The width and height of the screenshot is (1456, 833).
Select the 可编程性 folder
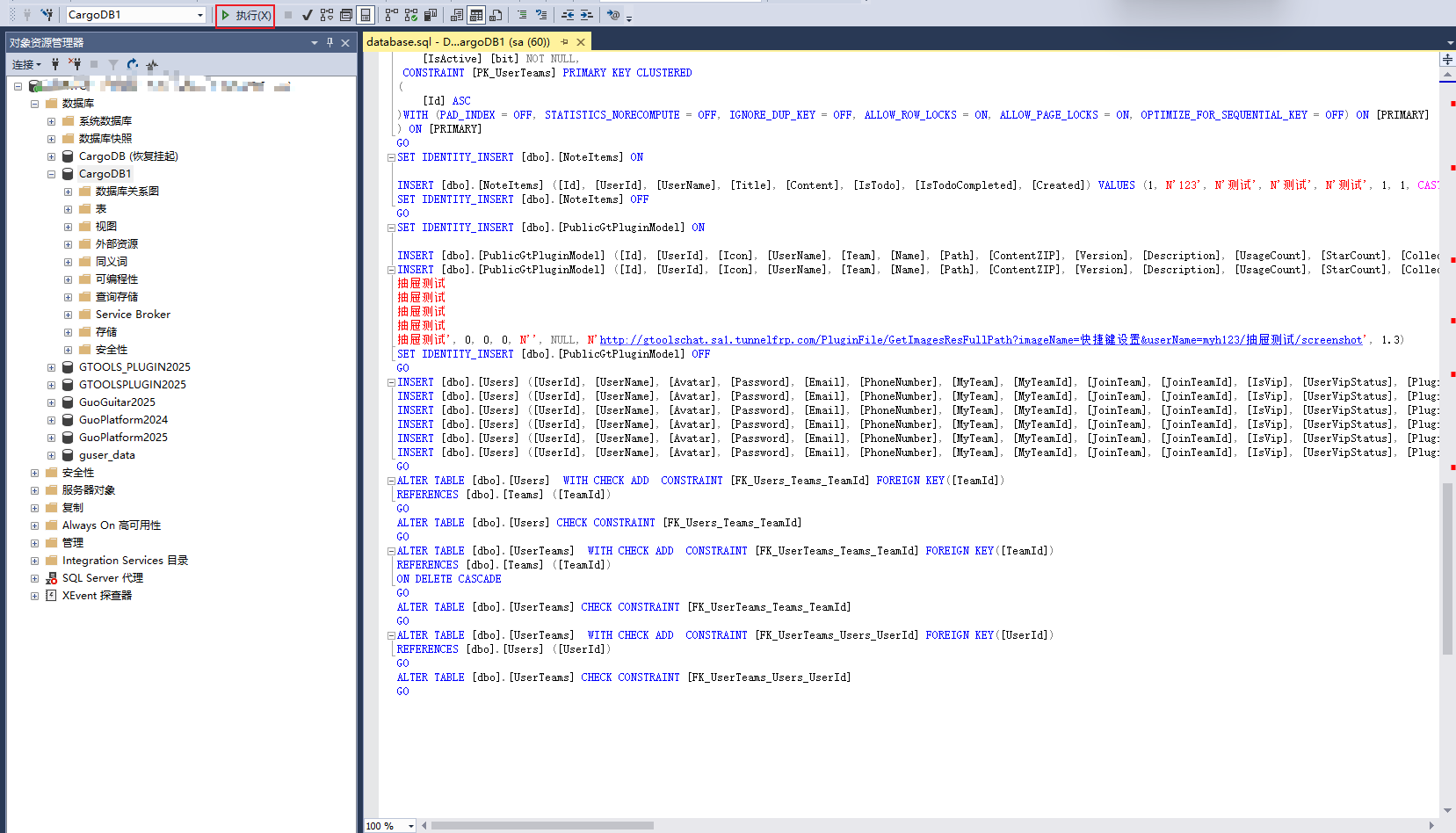click(116, 279)
